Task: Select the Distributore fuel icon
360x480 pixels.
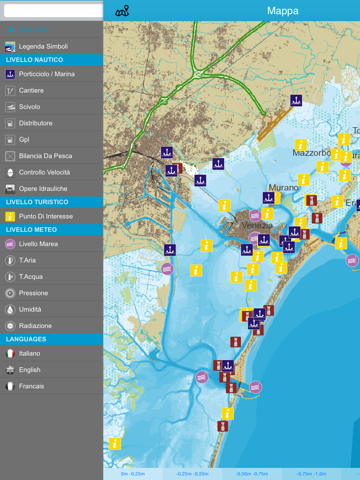Action: (10, 123)
